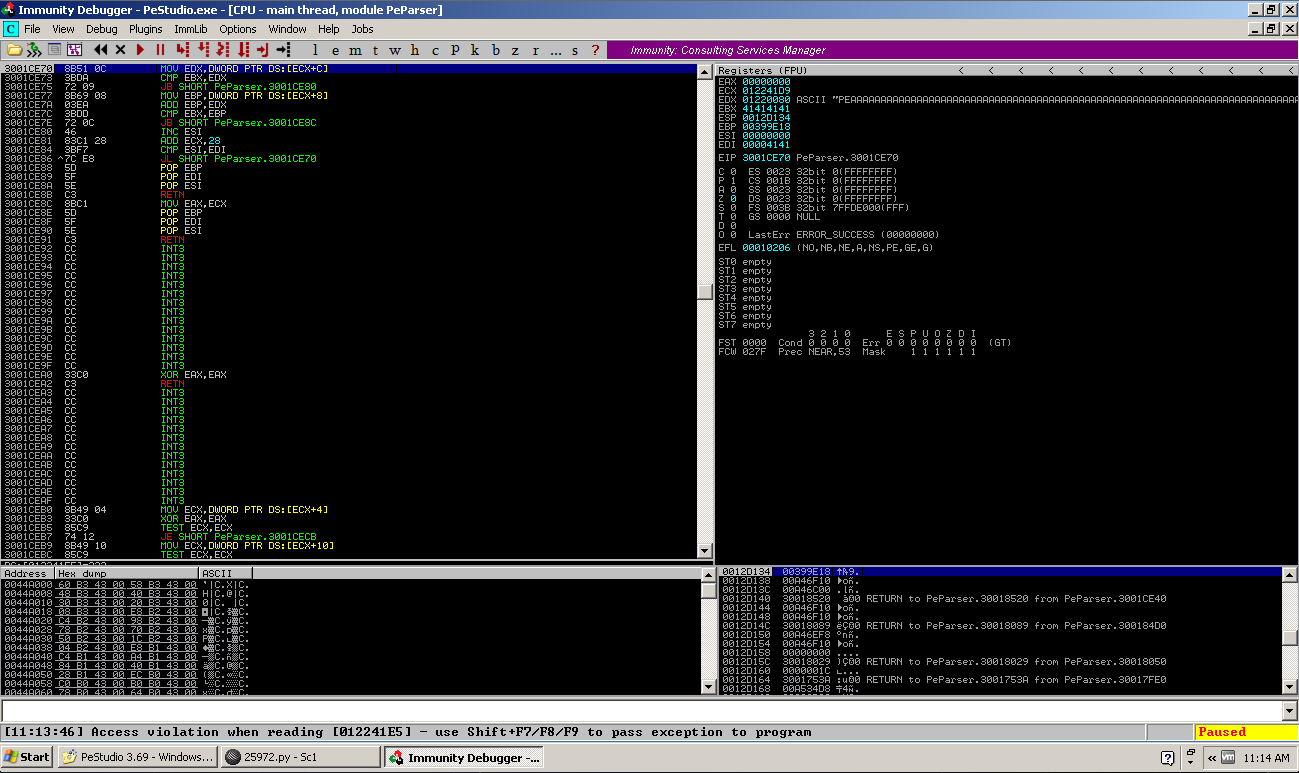Open the Options menu
The image size is (1299, 773).
pos(238,29)
